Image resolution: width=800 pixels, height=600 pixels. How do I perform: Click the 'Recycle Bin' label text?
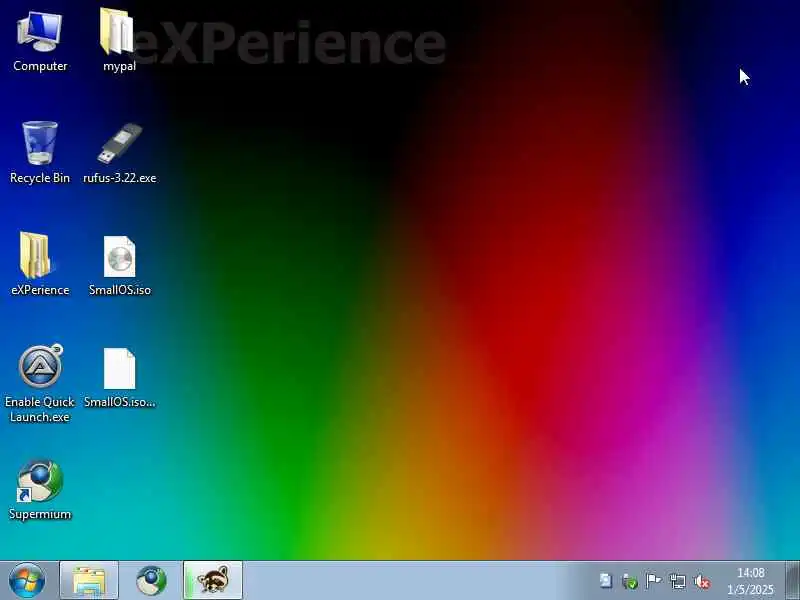click(x=40, y=178)
